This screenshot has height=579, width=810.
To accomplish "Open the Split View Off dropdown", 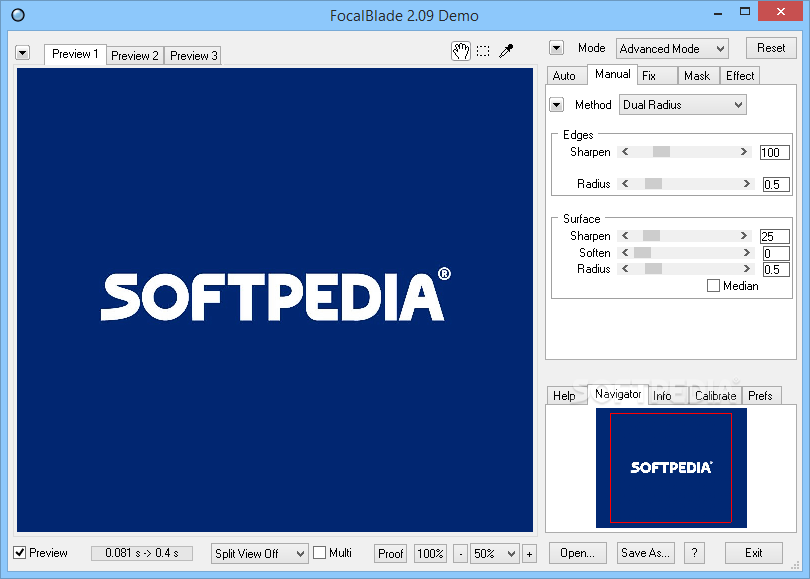I will point(259,554).
